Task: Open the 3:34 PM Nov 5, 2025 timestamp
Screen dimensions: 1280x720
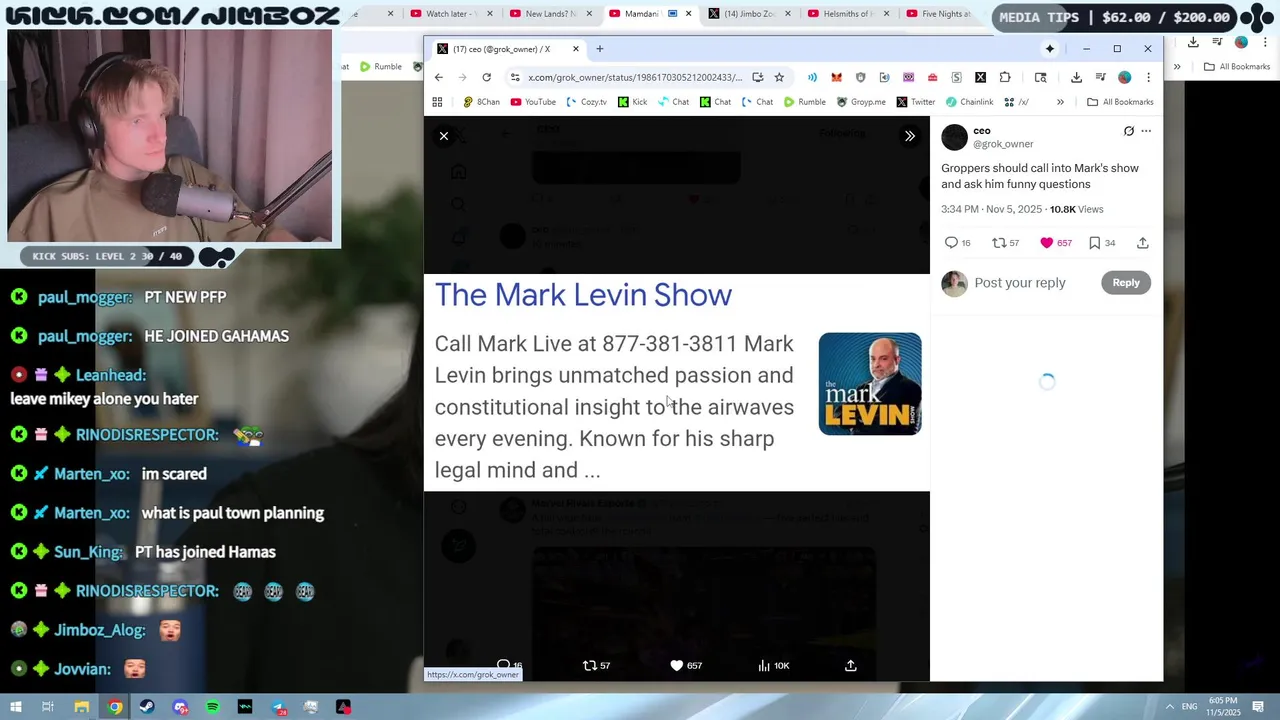Action: click(992, 209)
